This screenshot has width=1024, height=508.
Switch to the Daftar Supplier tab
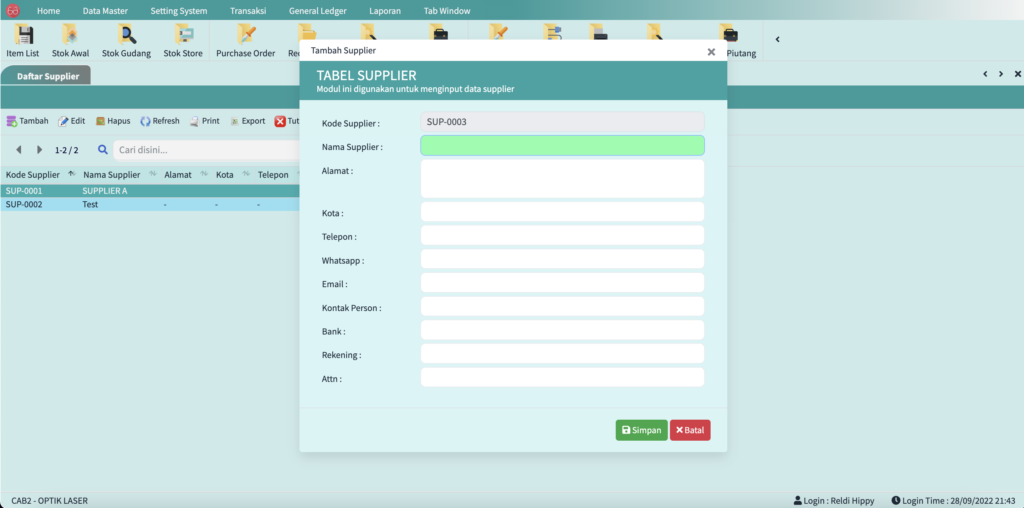pyautogui.click(x=47, y=76)
